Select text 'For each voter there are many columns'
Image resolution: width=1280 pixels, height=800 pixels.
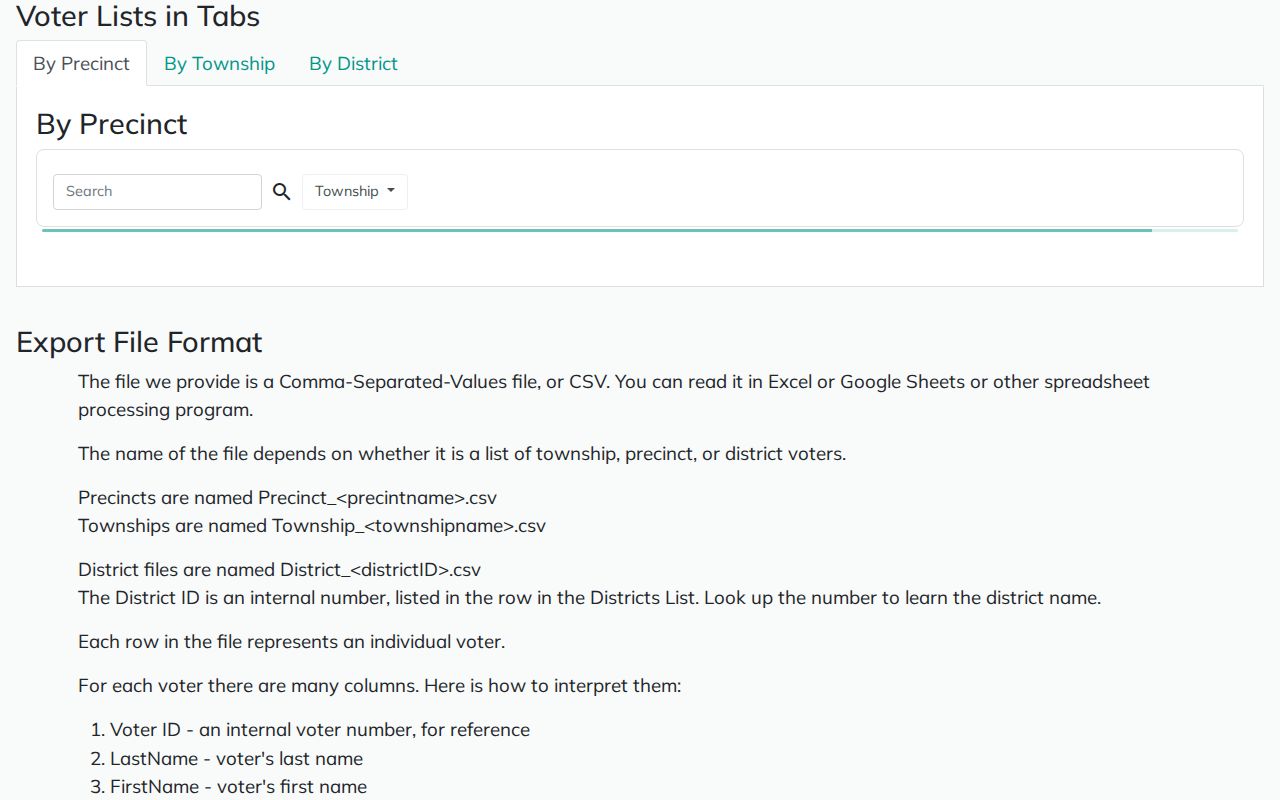[x=248, y=685]
